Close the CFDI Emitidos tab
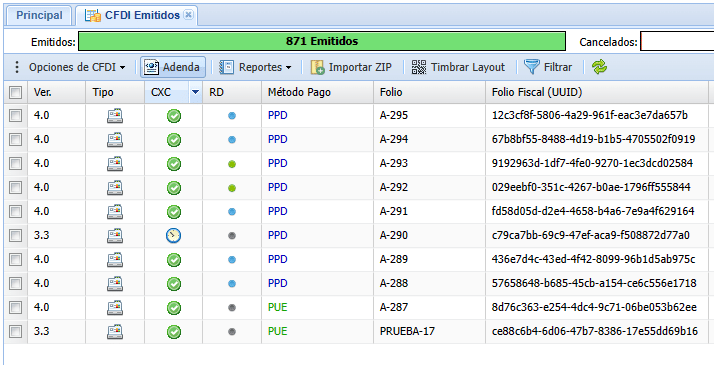 point(188,15)
